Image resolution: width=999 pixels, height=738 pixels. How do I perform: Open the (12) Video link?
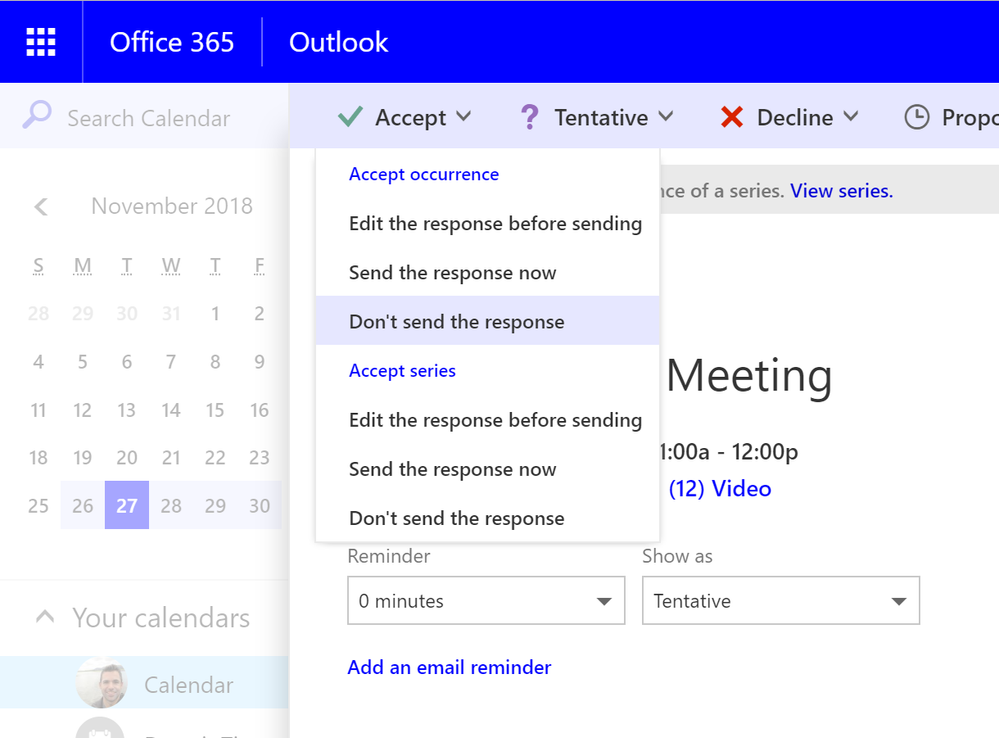[x=720, y=489]
